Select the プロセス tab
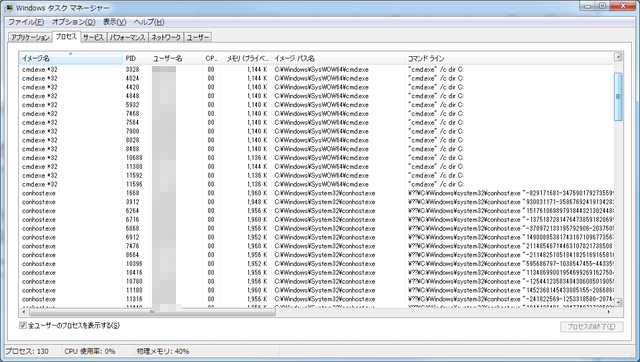The height and width of the screenshot is (362, 640). pyautogui.click(x=66, y=36)
